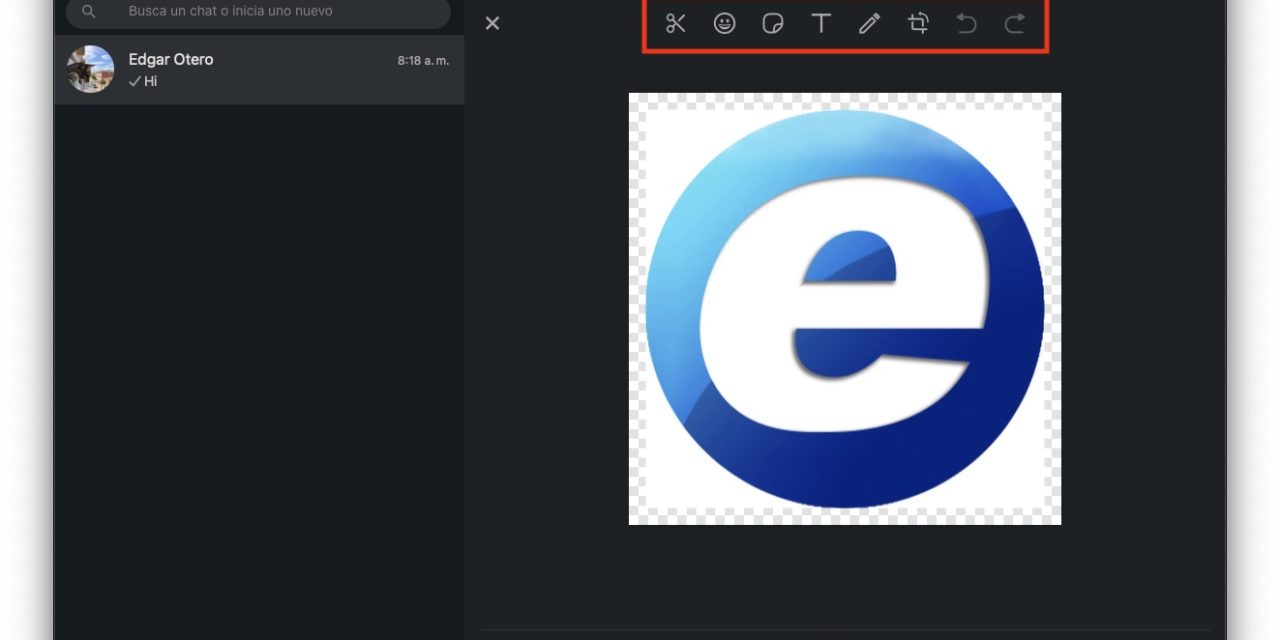Open the emoji picker in editor toolbar

pyautogui.click(x=724, y=24)
